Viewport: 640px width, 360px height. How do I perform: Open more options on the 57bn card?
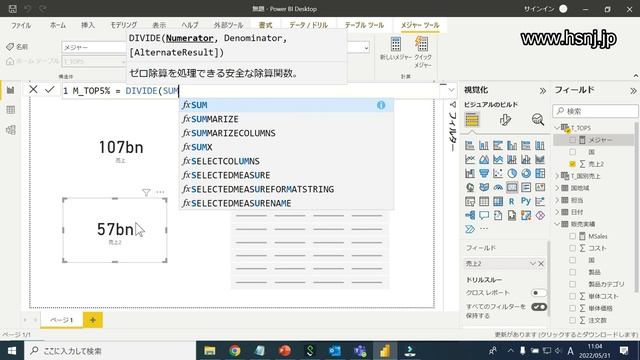160,192
